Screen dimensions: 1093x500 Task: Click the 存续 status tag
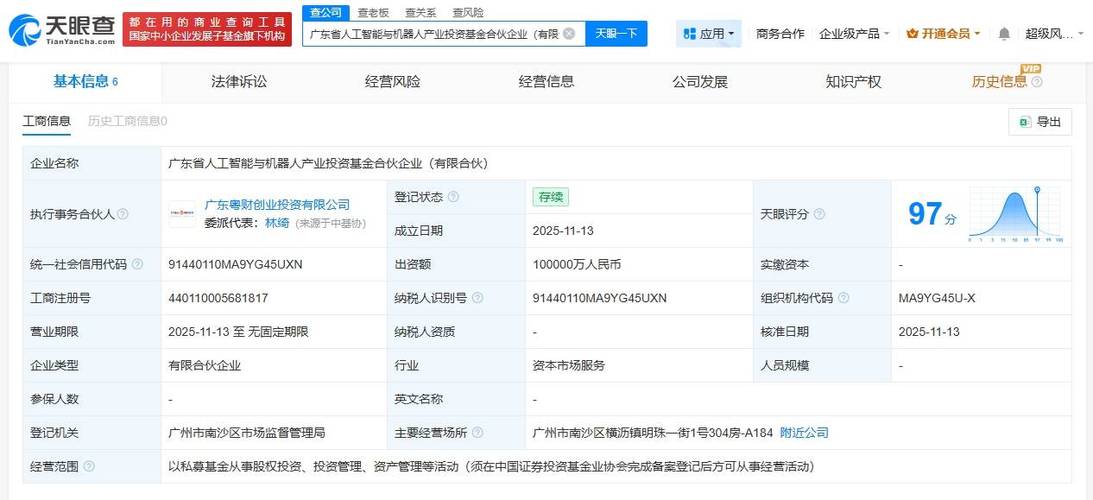point(551,197)
